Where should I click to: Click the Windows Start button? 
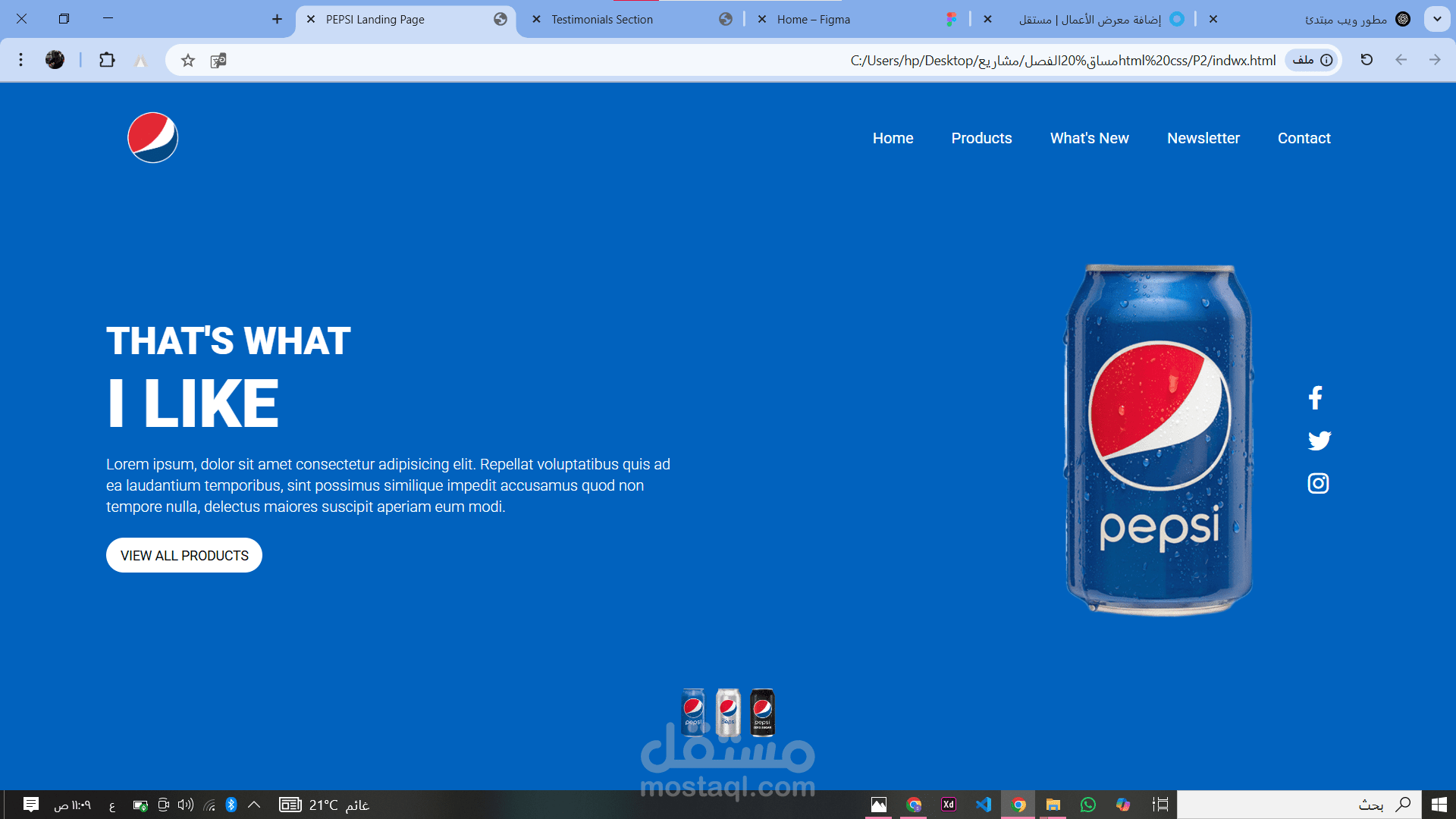[x=1439, y=805]
